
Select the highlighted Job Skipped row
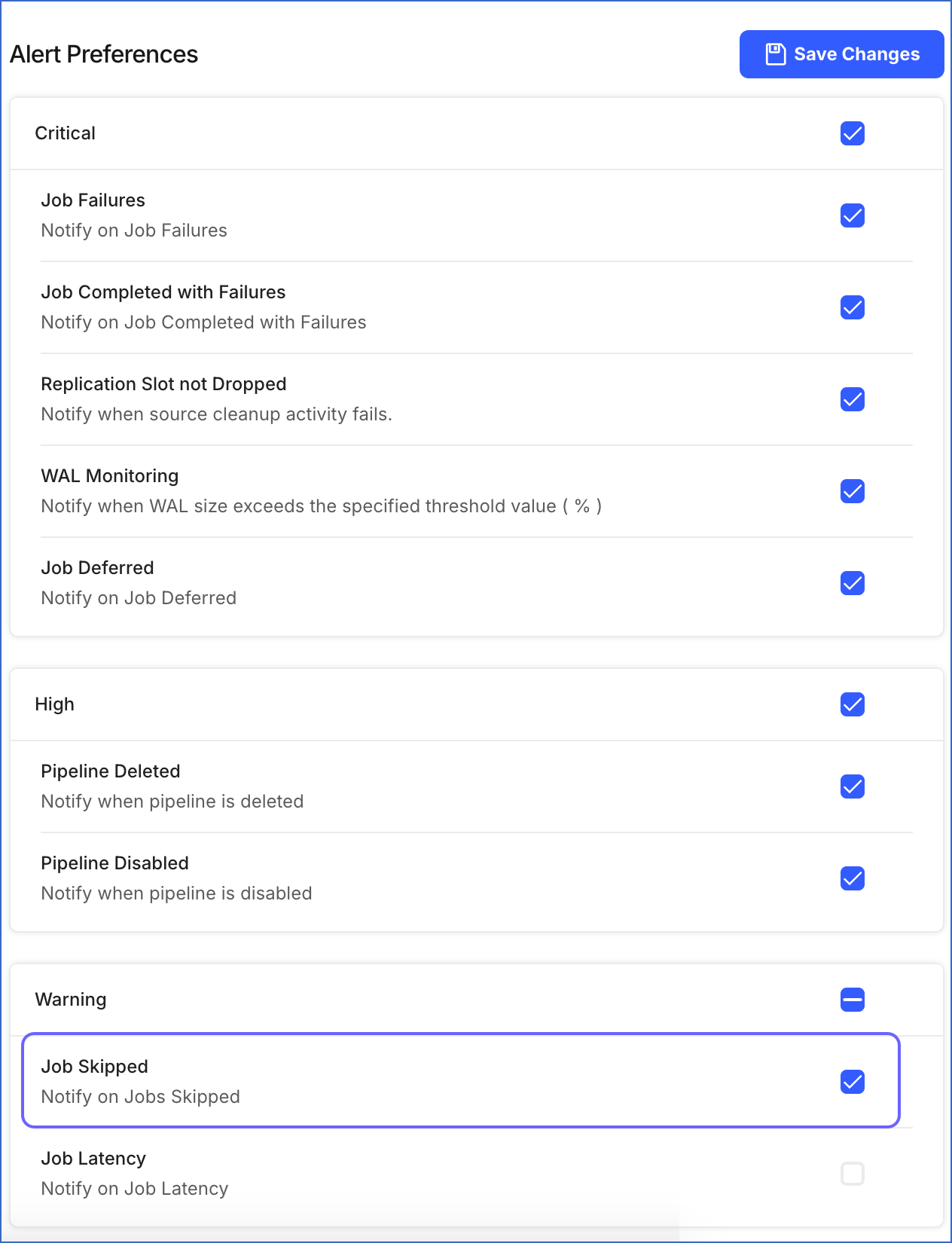[x=459, y=1081]
